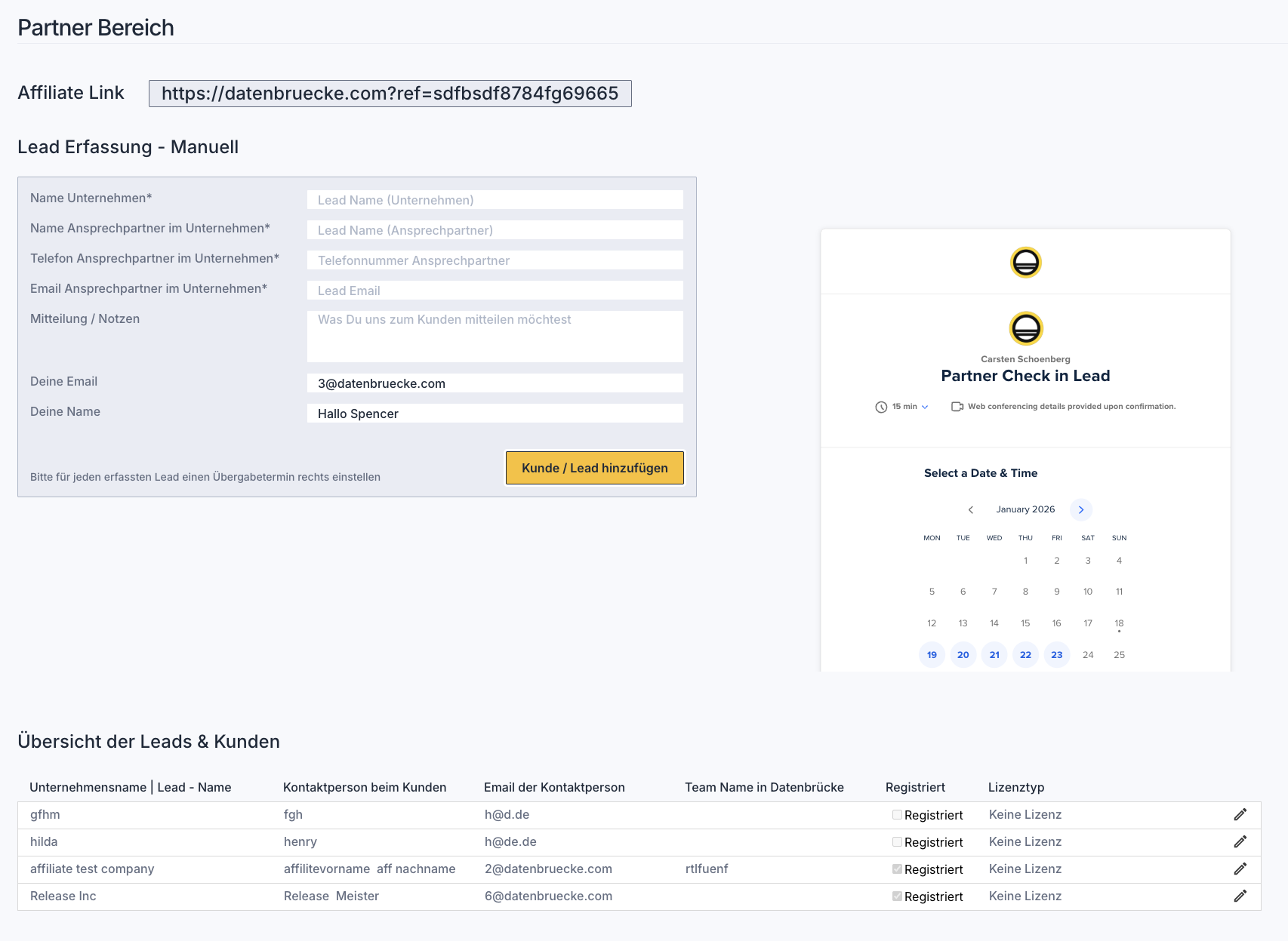The height and width of the screenshot is (941, 1288).
Task: Click January 18 date in calendar
Action: coord(1119,623)
